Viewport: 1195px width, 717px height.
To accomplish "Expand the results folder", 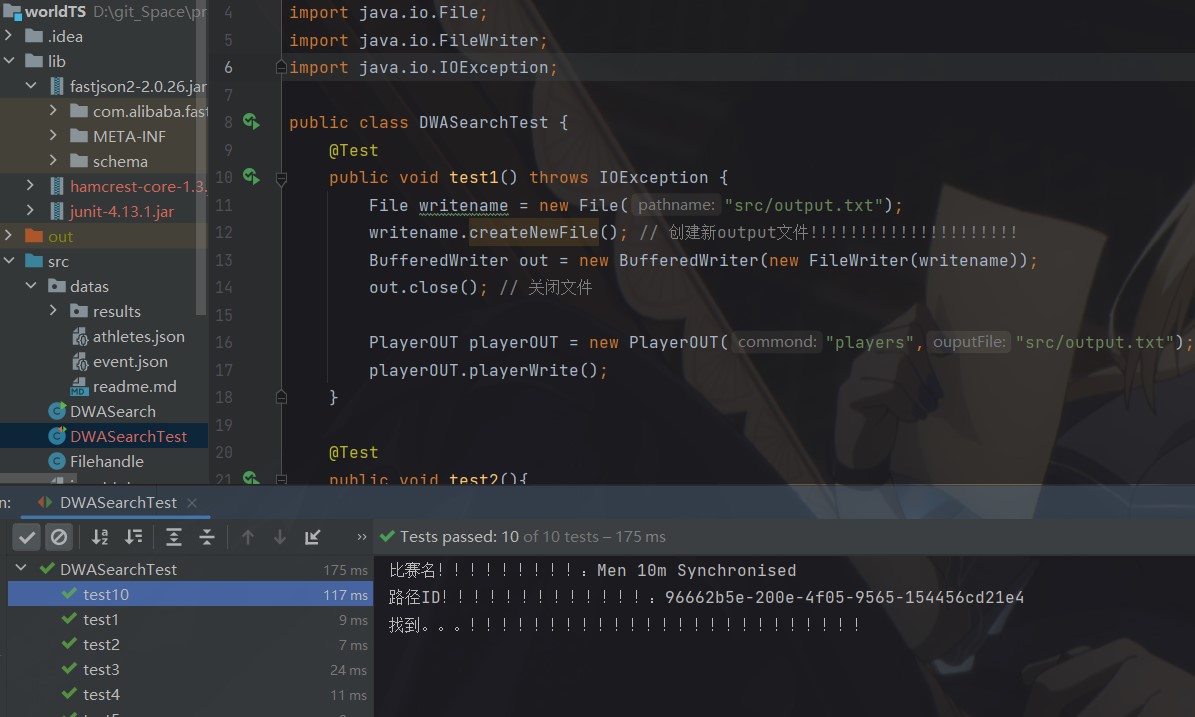I will (53, 311).
